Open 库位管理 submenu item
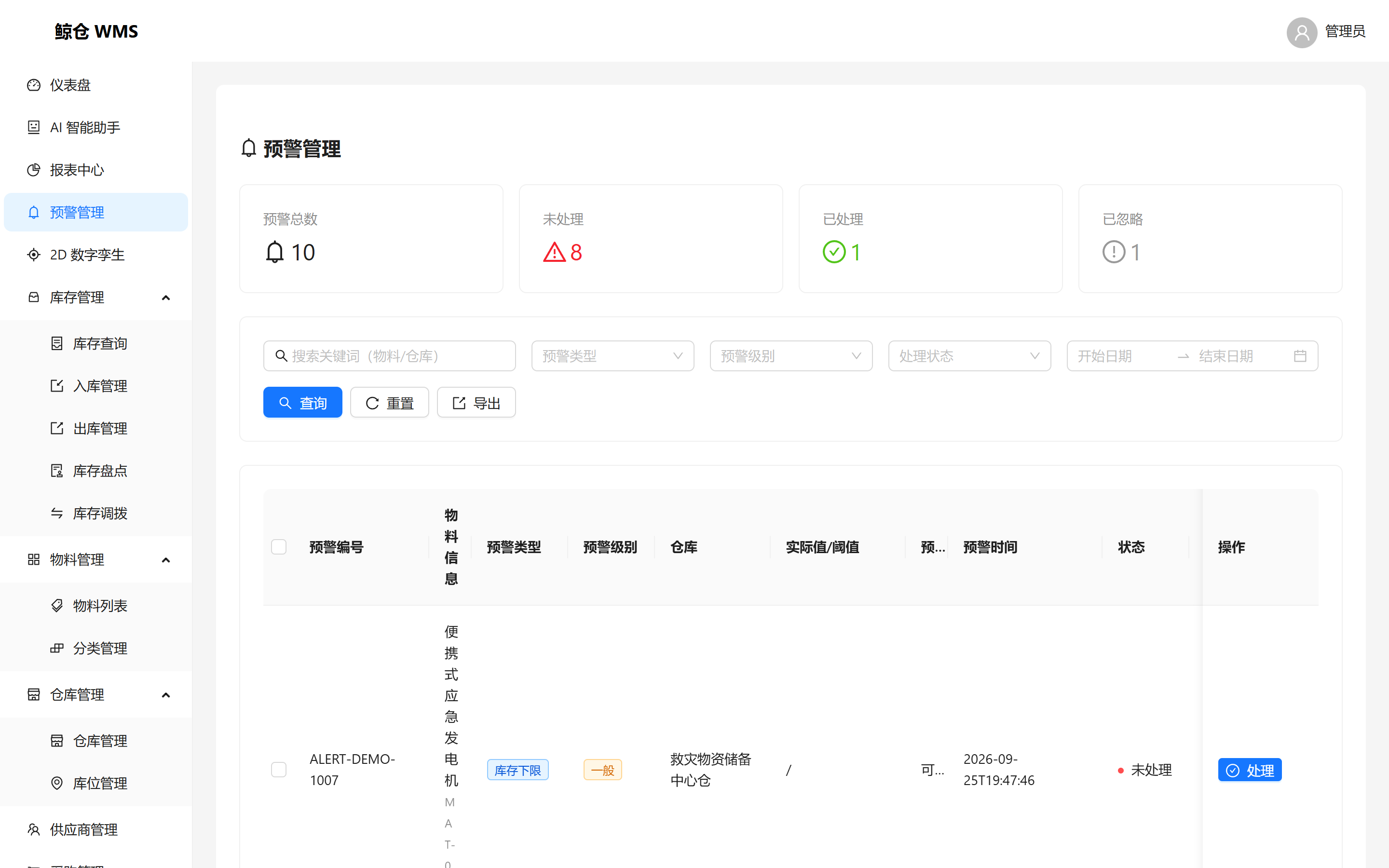The height and width of the screenshot is (868, 1389). point(96,783)
